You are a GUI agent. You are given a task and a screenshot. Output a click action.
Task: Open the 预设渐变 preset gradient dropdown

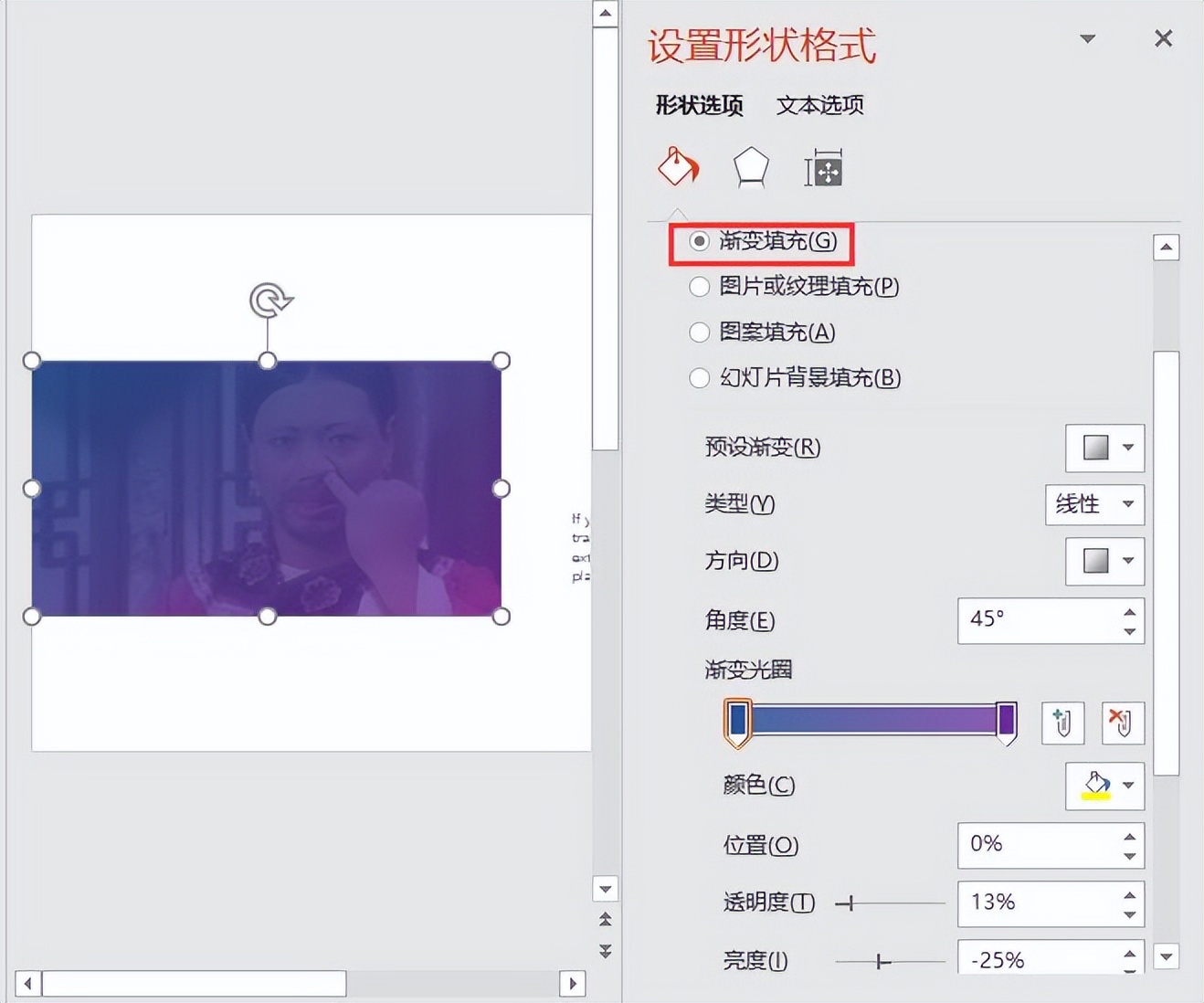tap(1105, 448)
